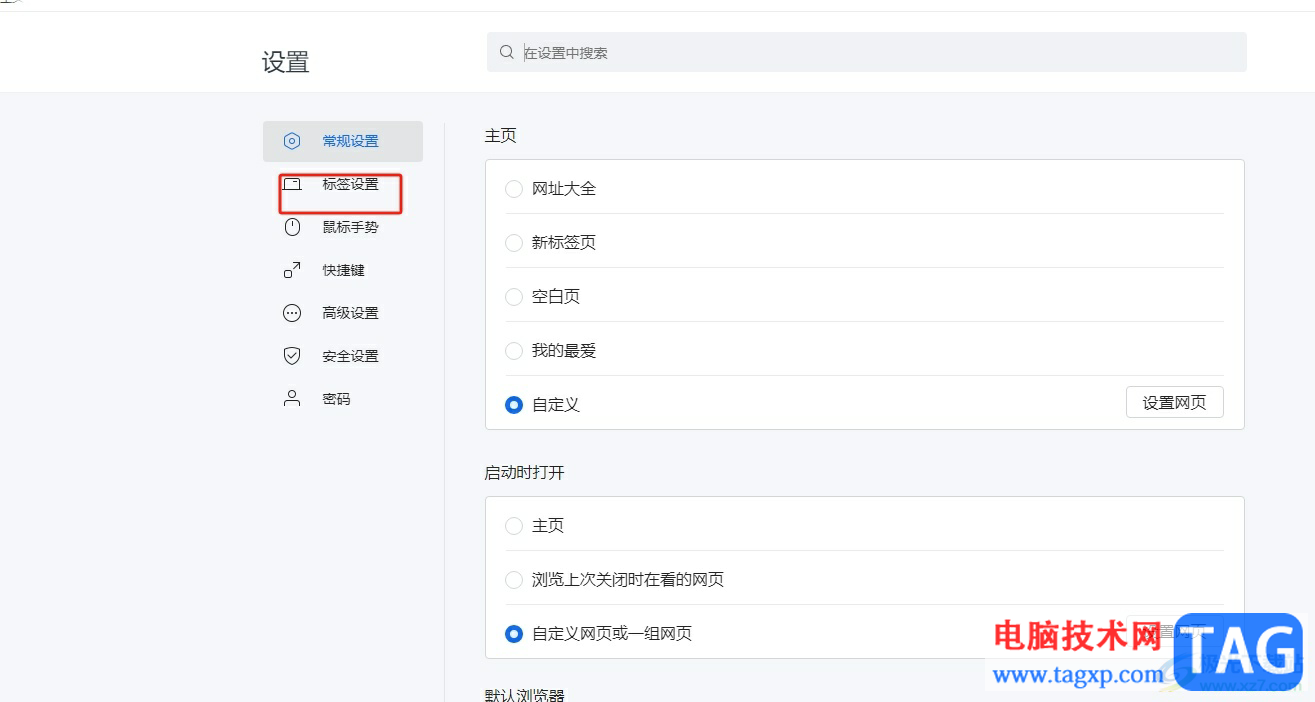Choose 空白页 for the homepage

(513, 296)
